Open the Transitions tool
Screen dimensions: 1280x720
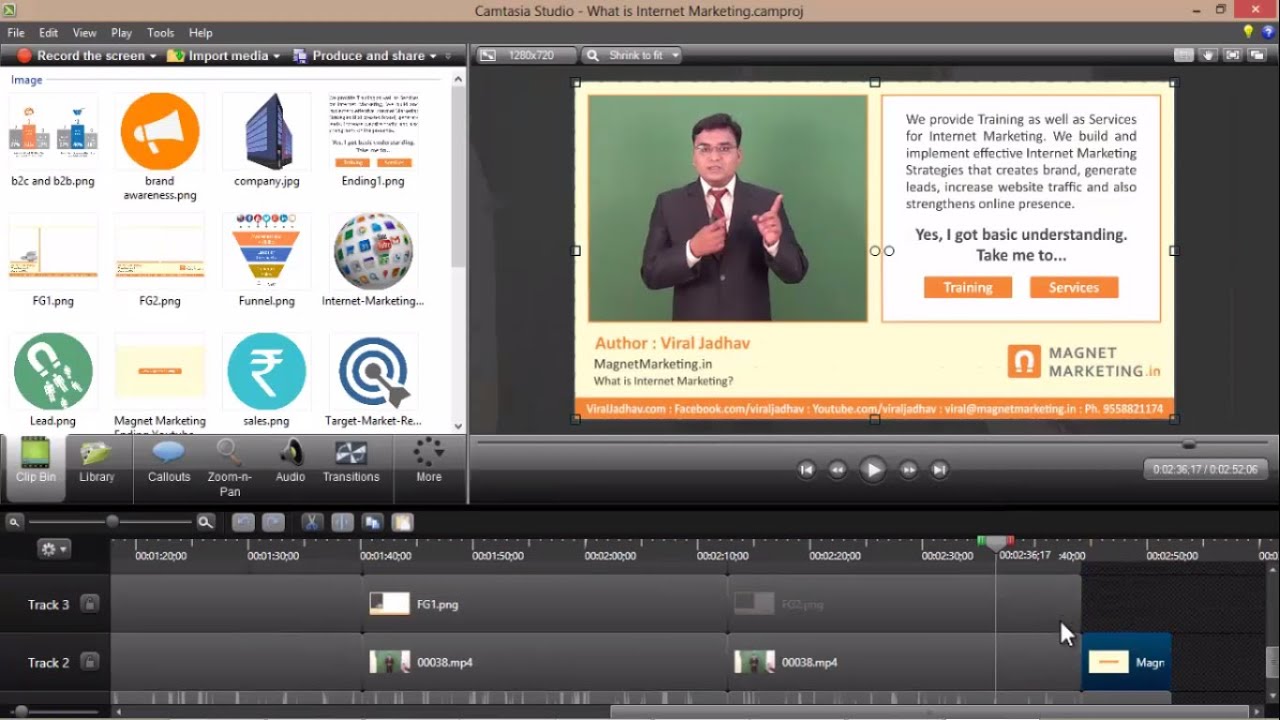tap(351, 462)
